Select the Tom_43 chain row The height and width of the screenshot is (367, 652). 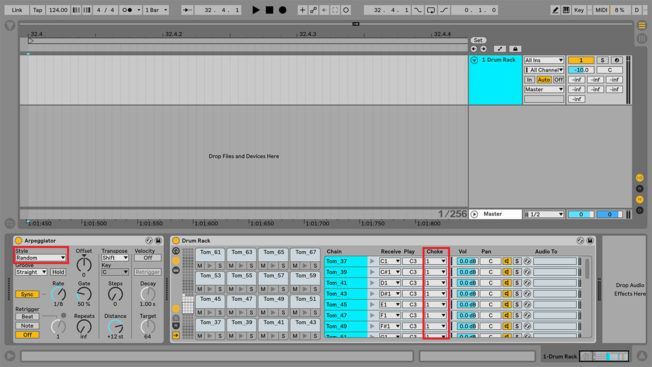[346, 293]
